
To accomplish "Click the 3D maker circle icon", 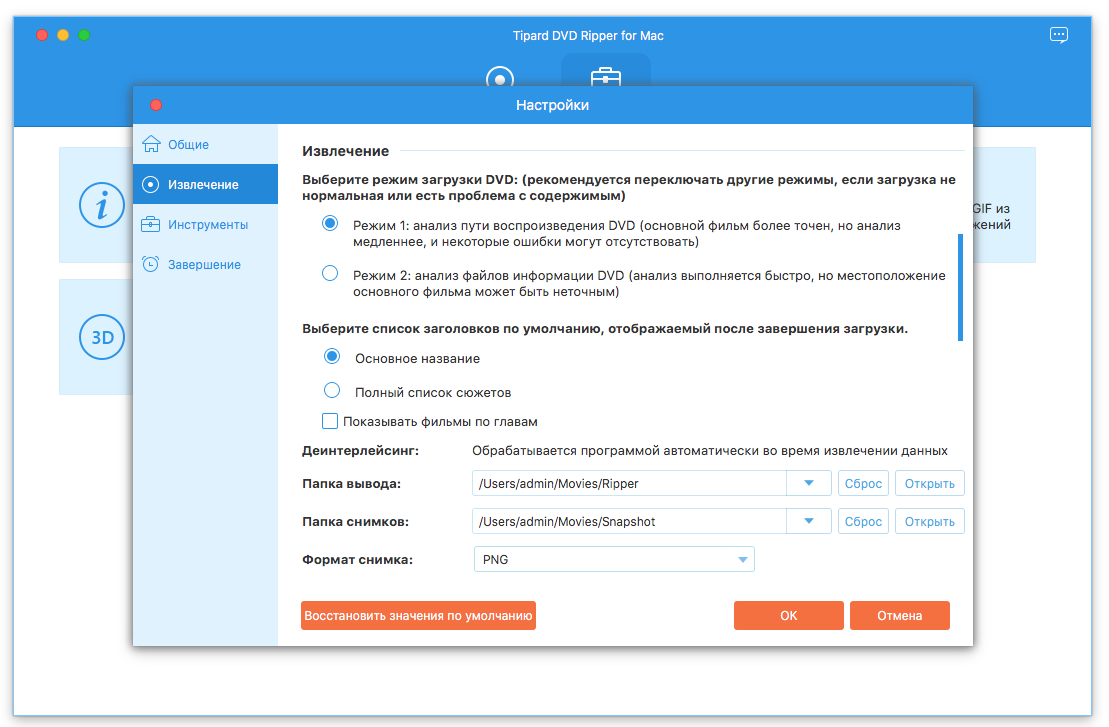I will (102, 337).
